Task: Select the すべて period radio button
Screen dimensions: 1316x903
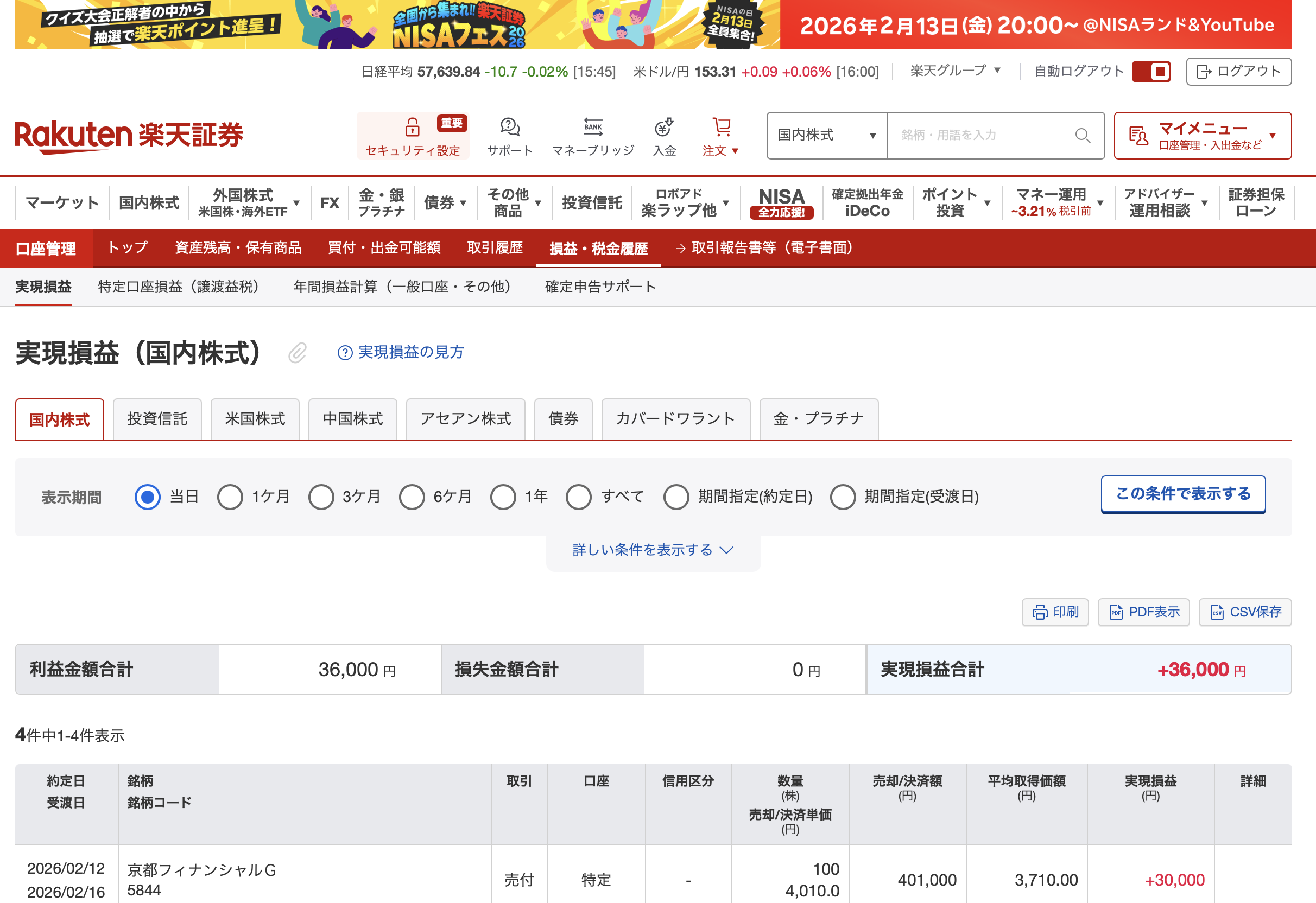Action: coord(578,497)
